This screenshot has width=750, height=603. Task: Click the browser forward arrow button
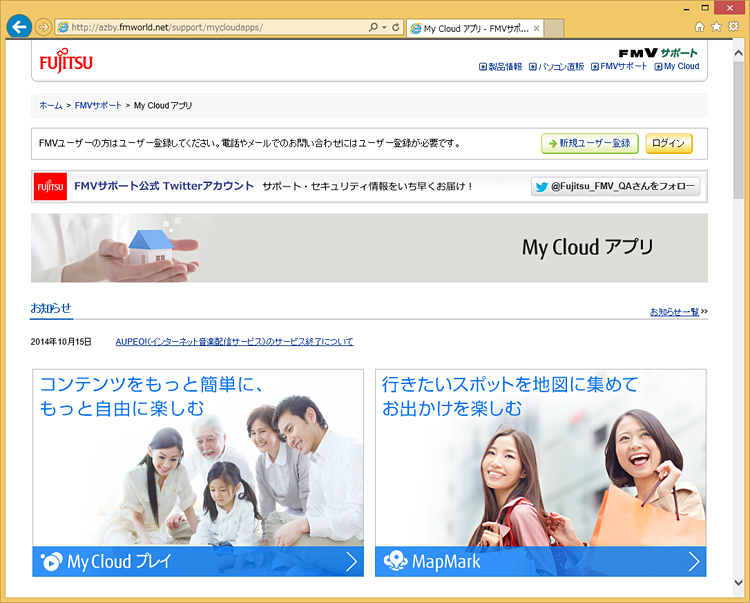(43, 27)
